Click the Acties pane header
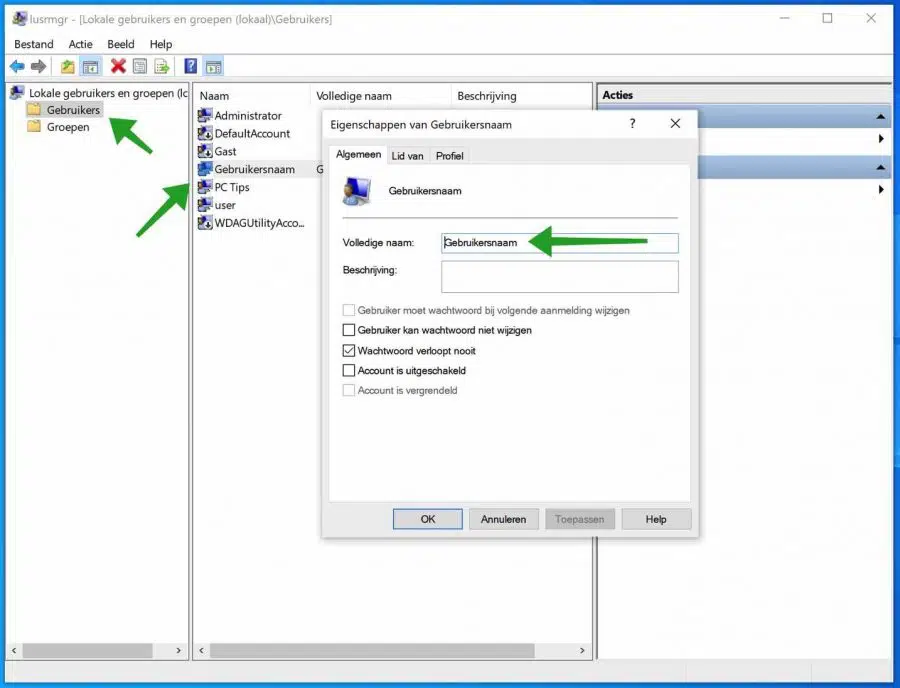This screenshot has width=900, height=688. tap(744, 95)
